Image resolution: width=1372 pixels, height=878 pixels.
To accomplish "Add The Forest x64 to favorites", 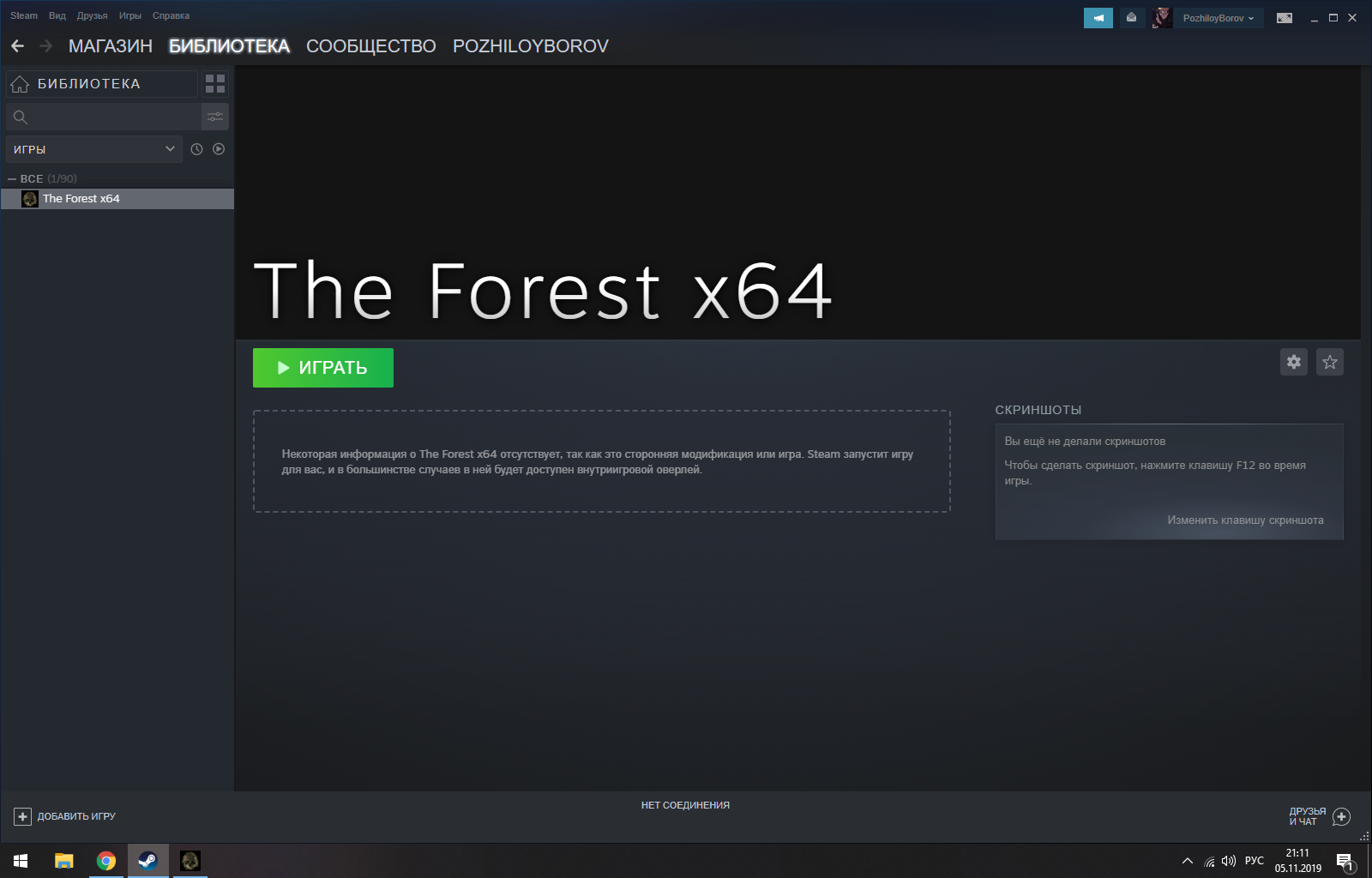I will [1330, 362].
